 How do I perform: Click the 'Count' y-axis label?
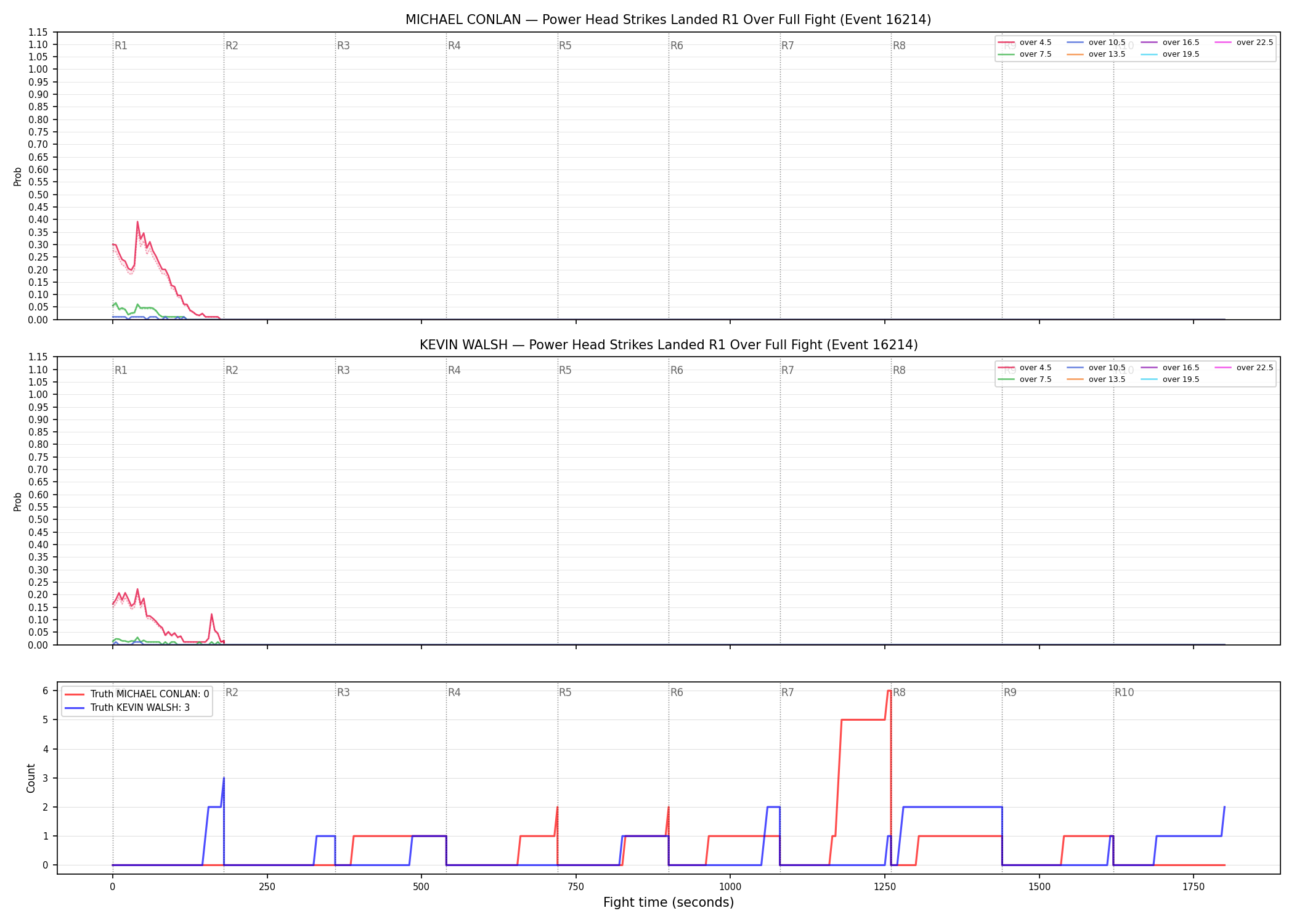click(31, 778)
